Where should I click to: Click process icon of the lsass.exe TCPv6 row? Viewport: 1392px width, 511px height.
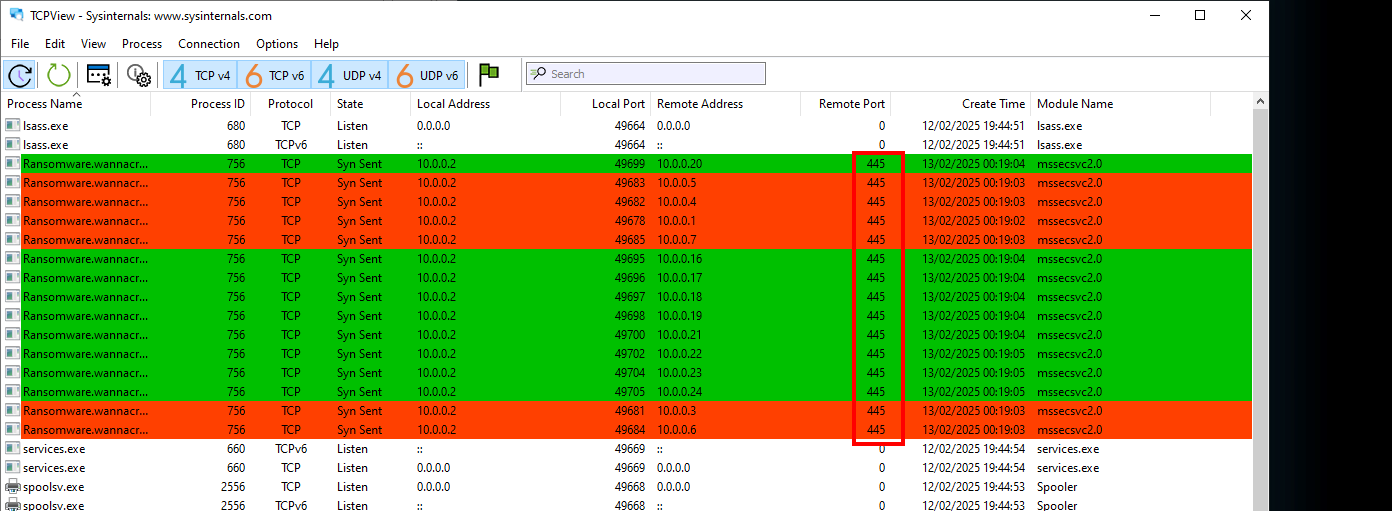pyautogui.click(x=12, y=145)
